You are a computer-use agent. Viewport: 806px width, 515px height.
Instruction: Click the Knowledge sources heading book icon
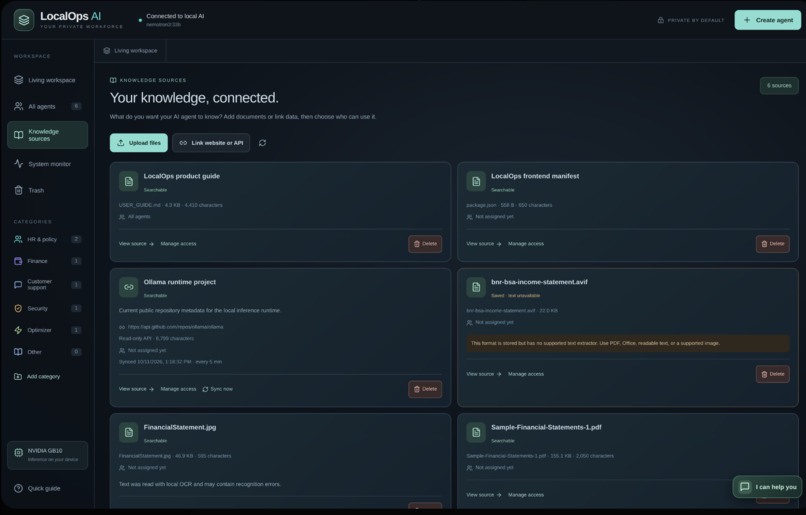pyautogui.click(x=113, y=80)
